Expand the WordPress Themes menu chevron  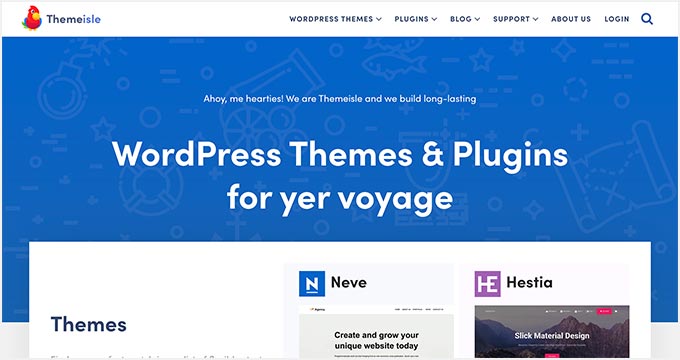point(379,19)
